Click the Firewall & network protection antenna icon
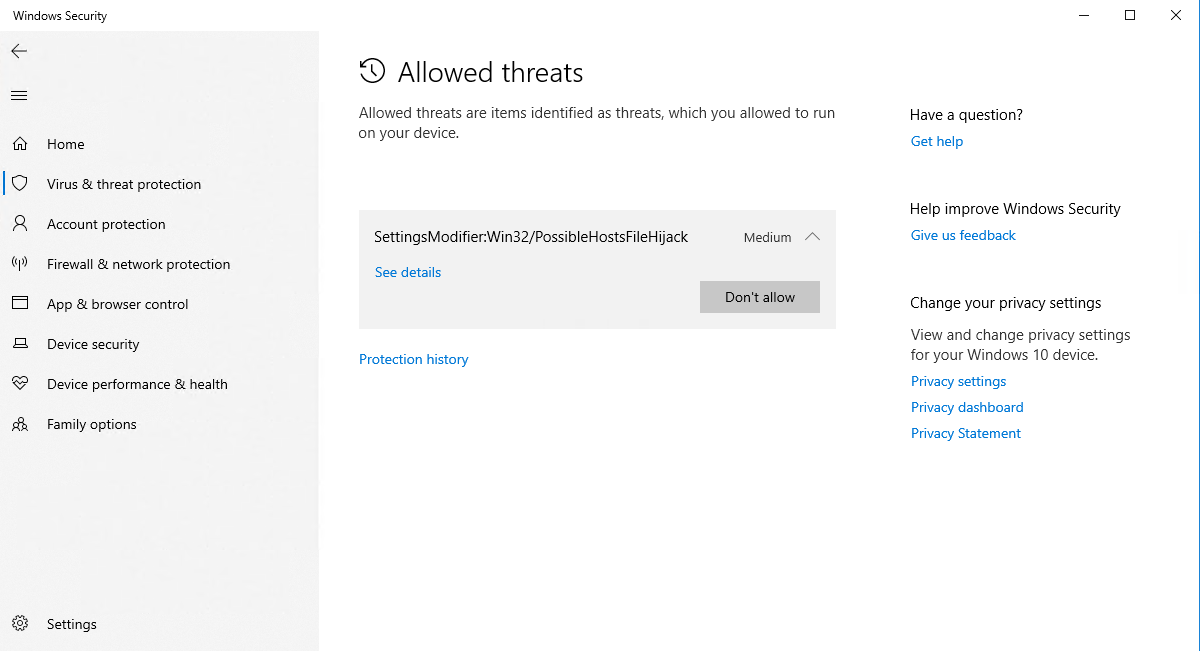1200x651 pixels. (20, 264)
